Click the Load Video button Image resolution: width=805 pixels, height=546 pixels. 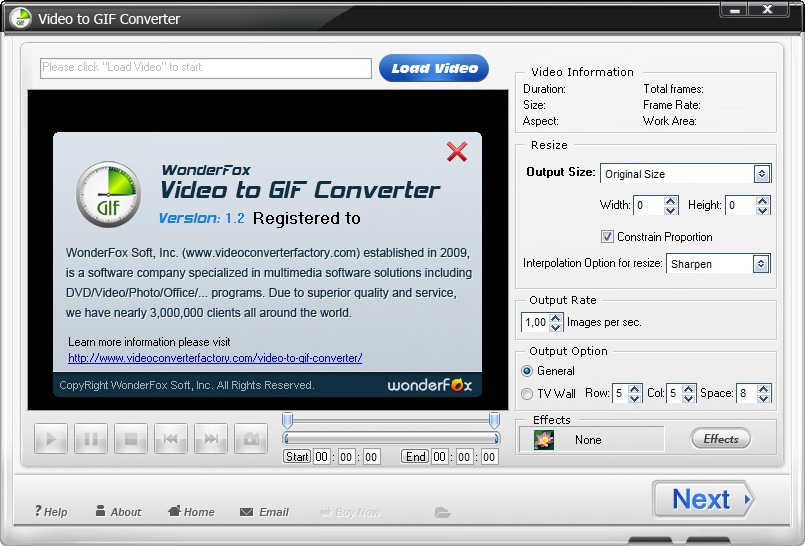point(434,68)
